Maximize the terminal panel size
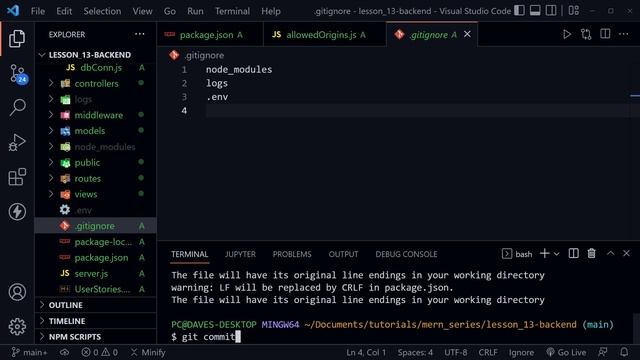The height and width of the screenshot is (360, 640). (610, 253)
